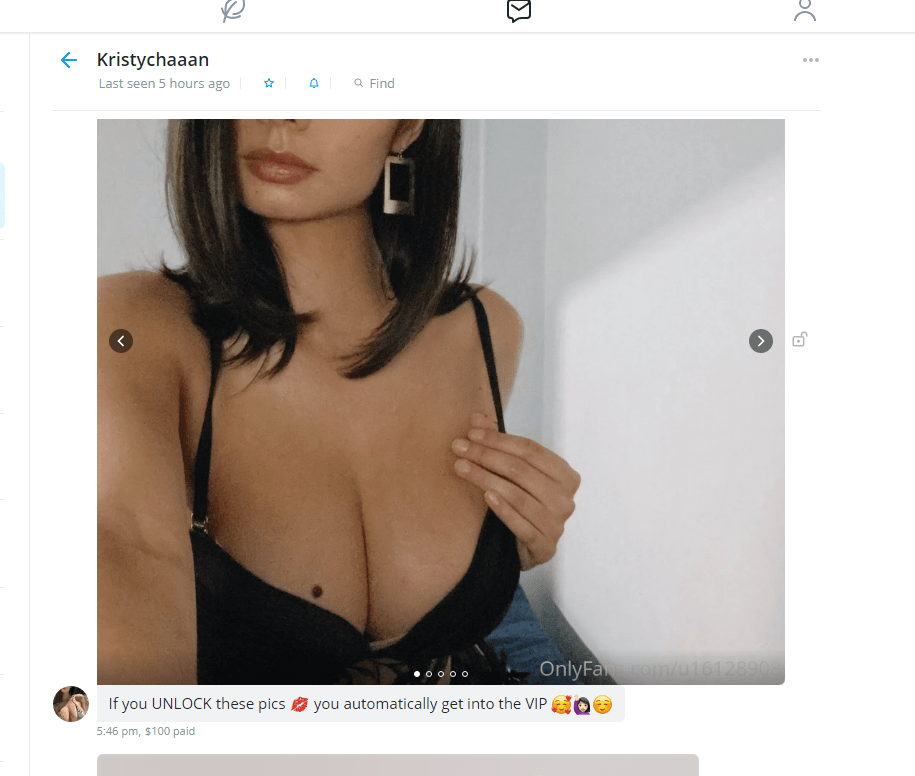Select the second carousel dot

(429, 674)
